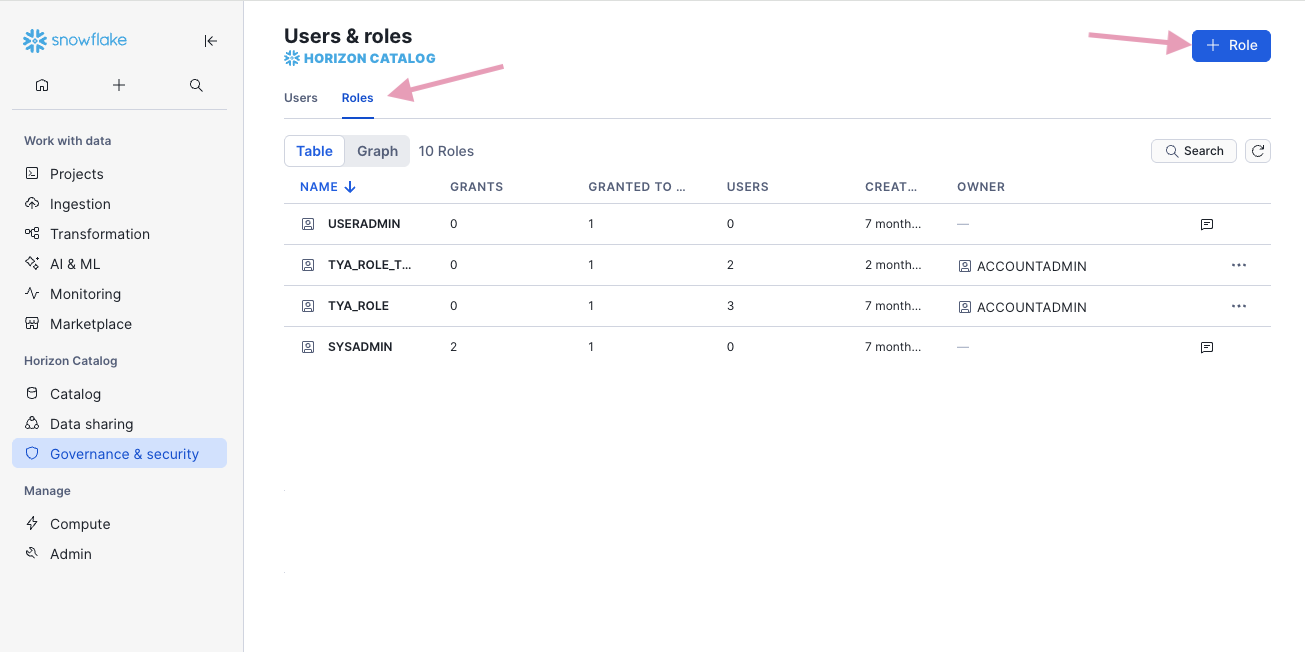Click the home icon in sidebar

click(x=42, y=85)
